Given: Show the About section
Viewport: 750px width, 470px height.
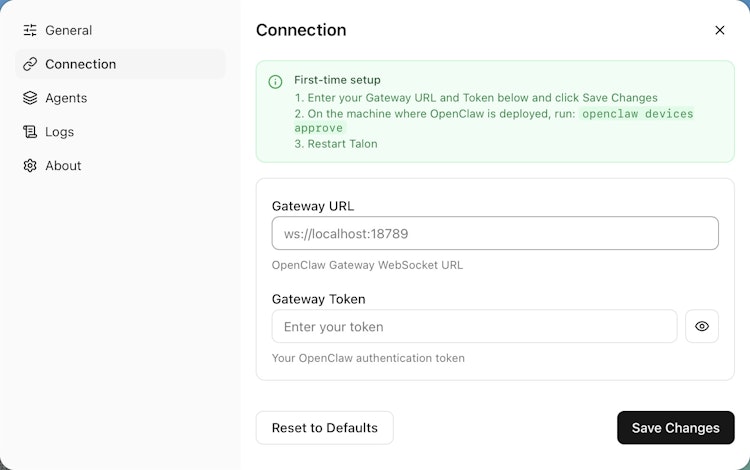Looking at the screenshot, I should point(63,166).
